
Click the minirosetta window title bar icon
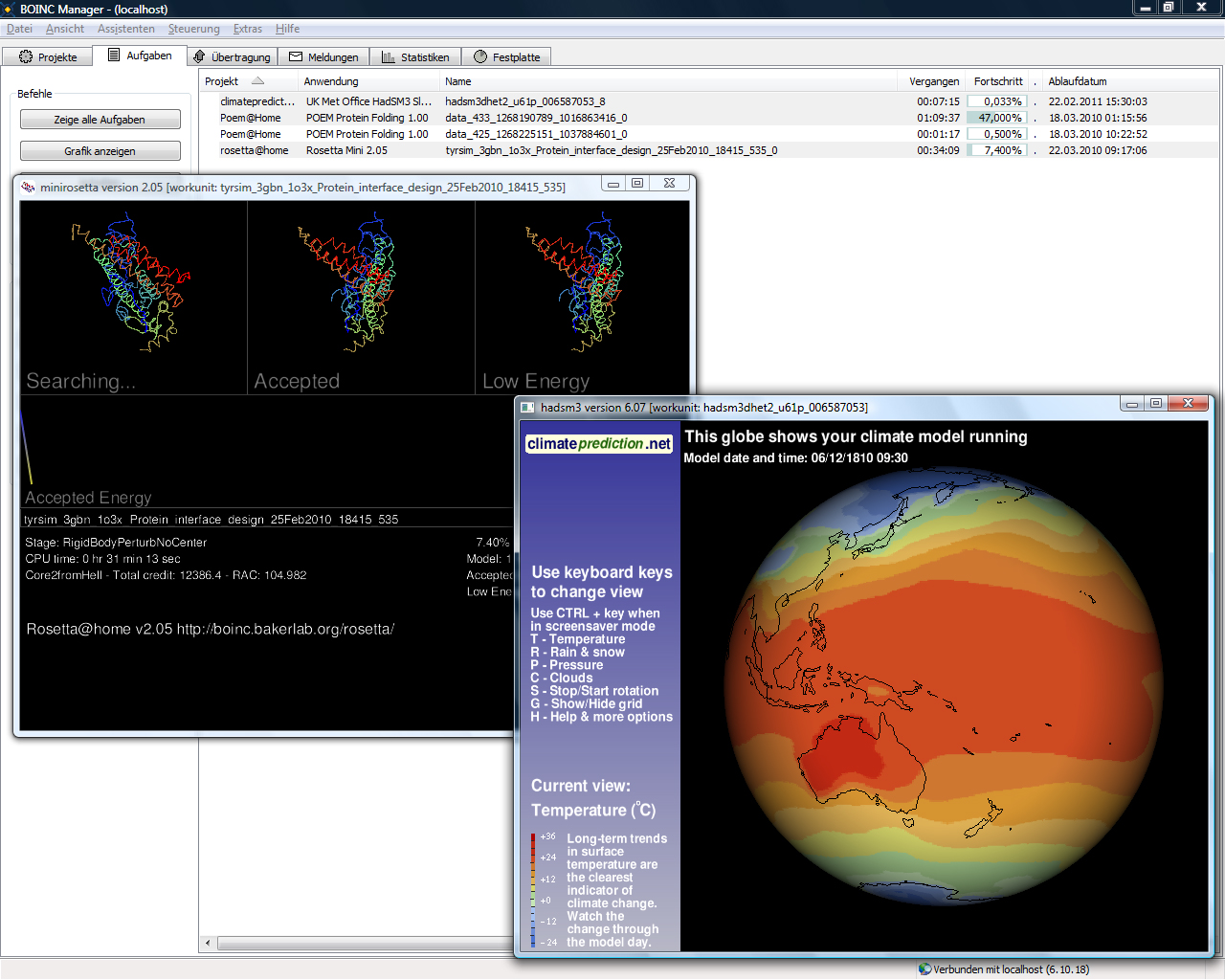click(x=28, y=188)
